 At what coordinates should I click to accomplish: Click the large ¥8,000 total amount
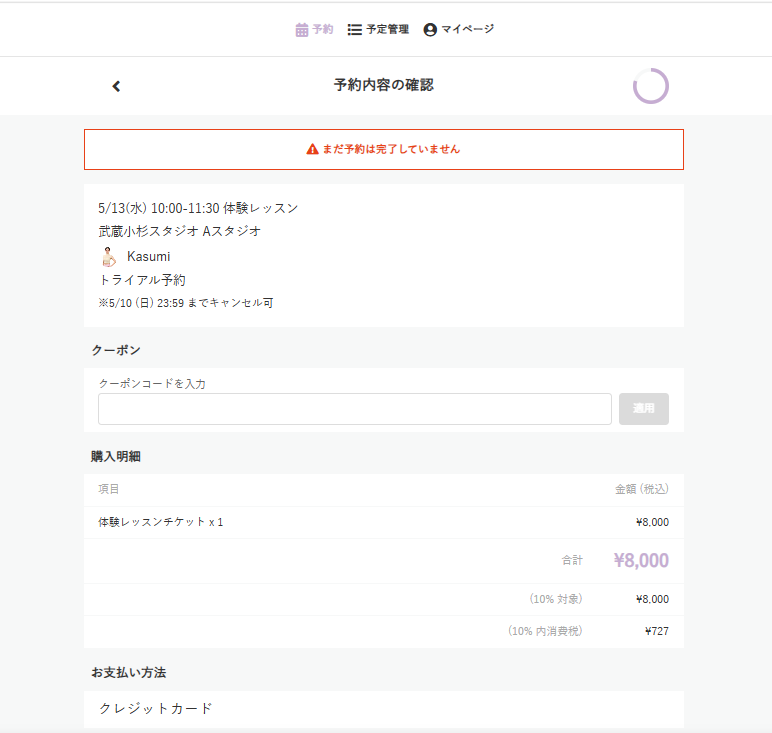[x=641, y=561]
